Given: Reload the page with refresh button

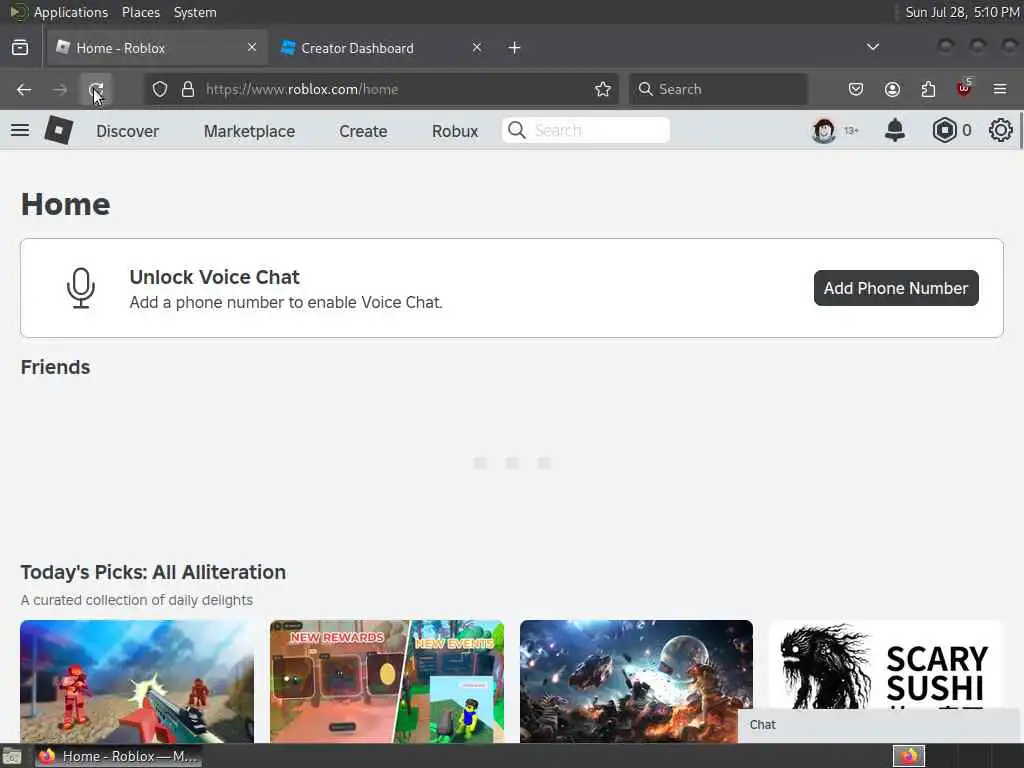Looking at the screenshot, I should [96, 89].
